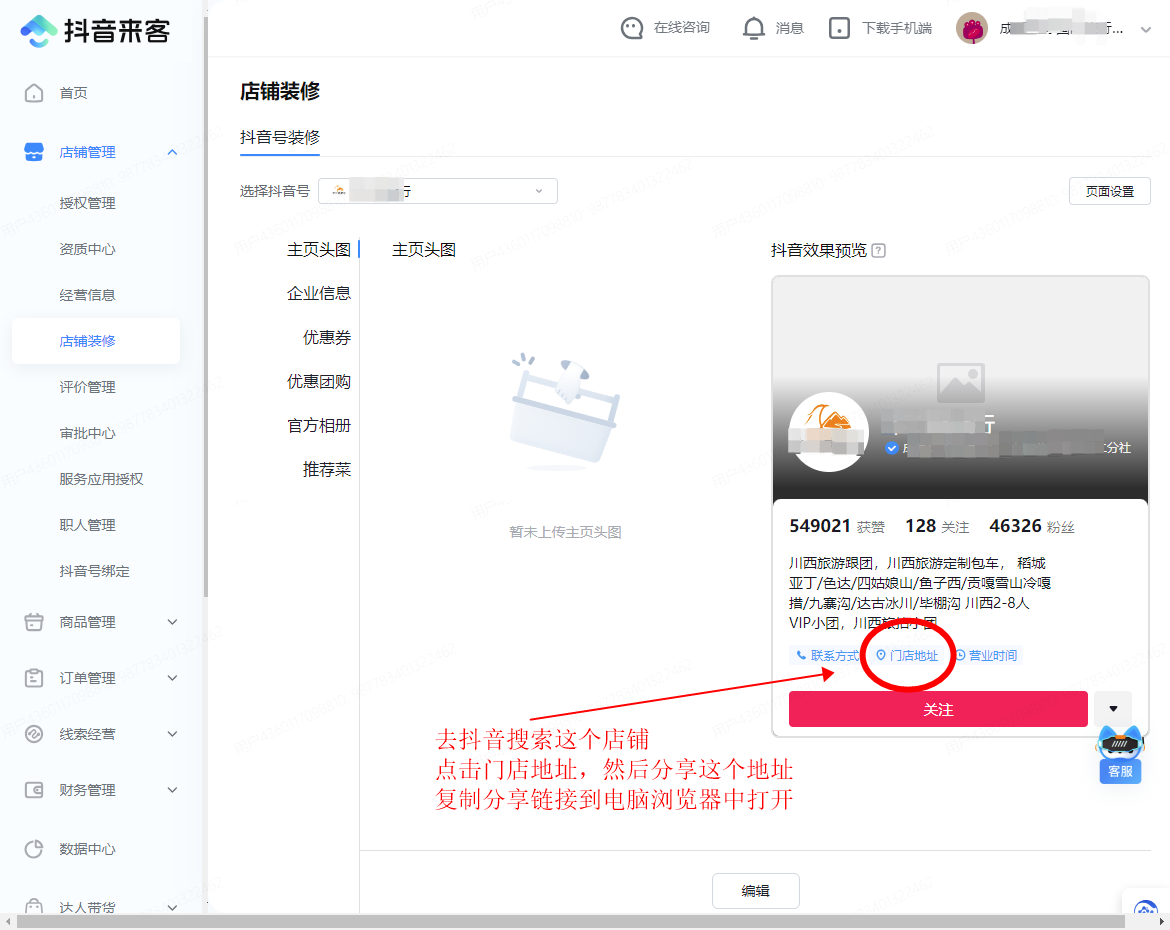Viewport: 1170px width, 930px height.
Task: Open dropdown arrow next to 关注 button
Action: coord(1113,708)
